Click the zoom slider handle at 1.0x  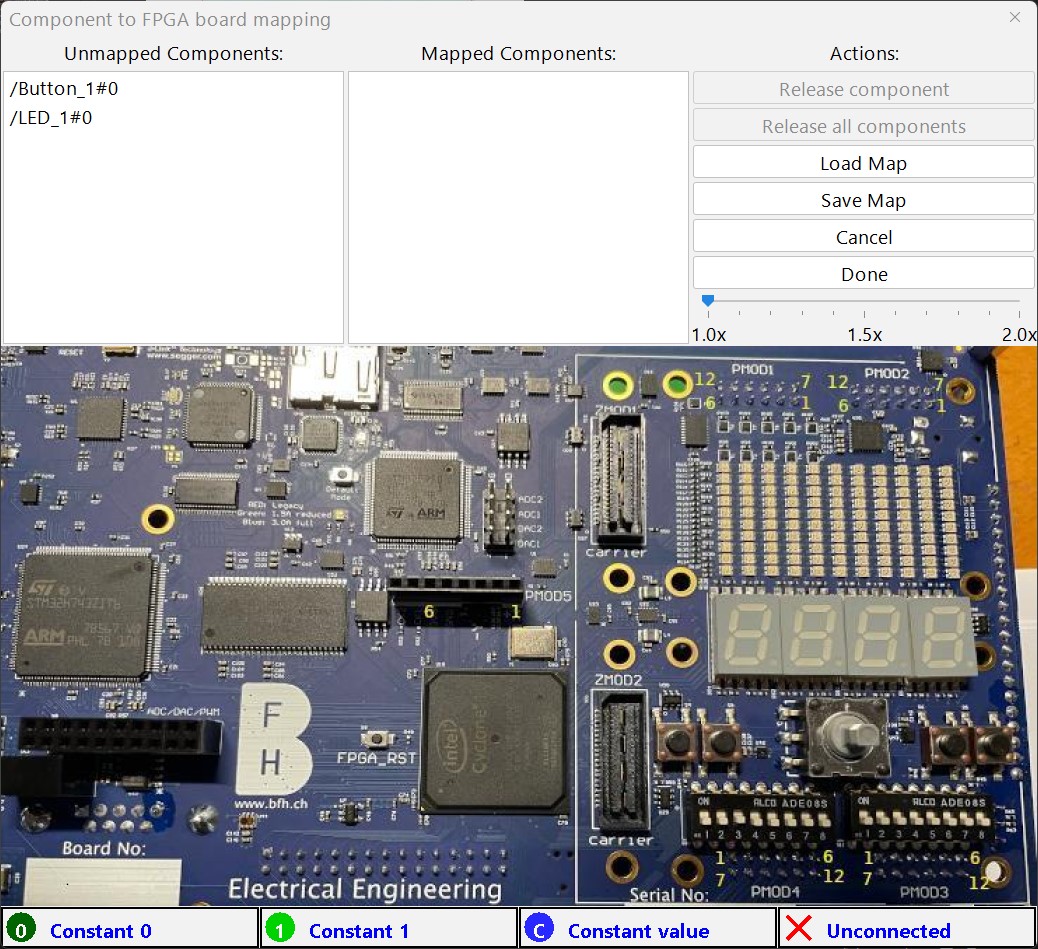tap(708, 301)
